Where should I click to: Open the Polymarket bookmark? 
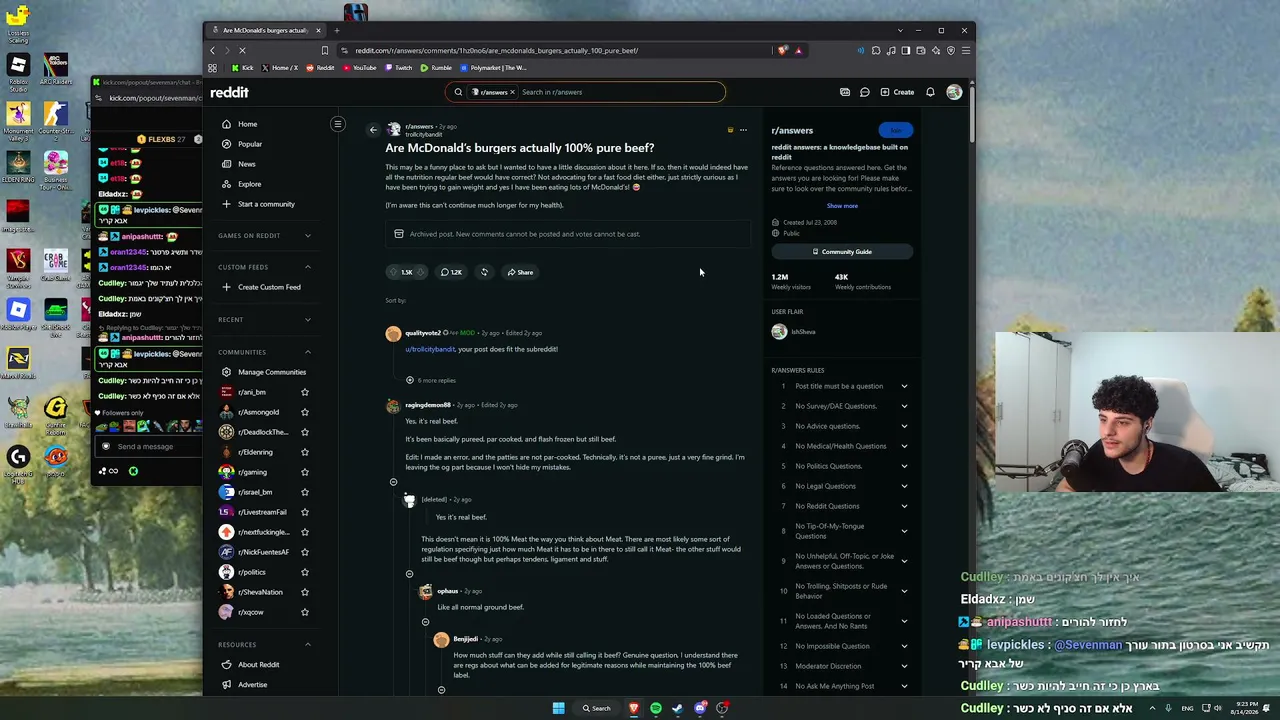point(493,68)
